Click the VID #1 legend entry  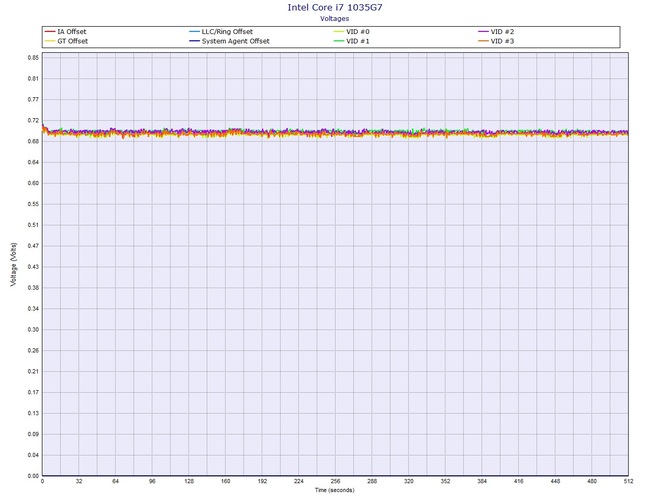pos(351,41)
